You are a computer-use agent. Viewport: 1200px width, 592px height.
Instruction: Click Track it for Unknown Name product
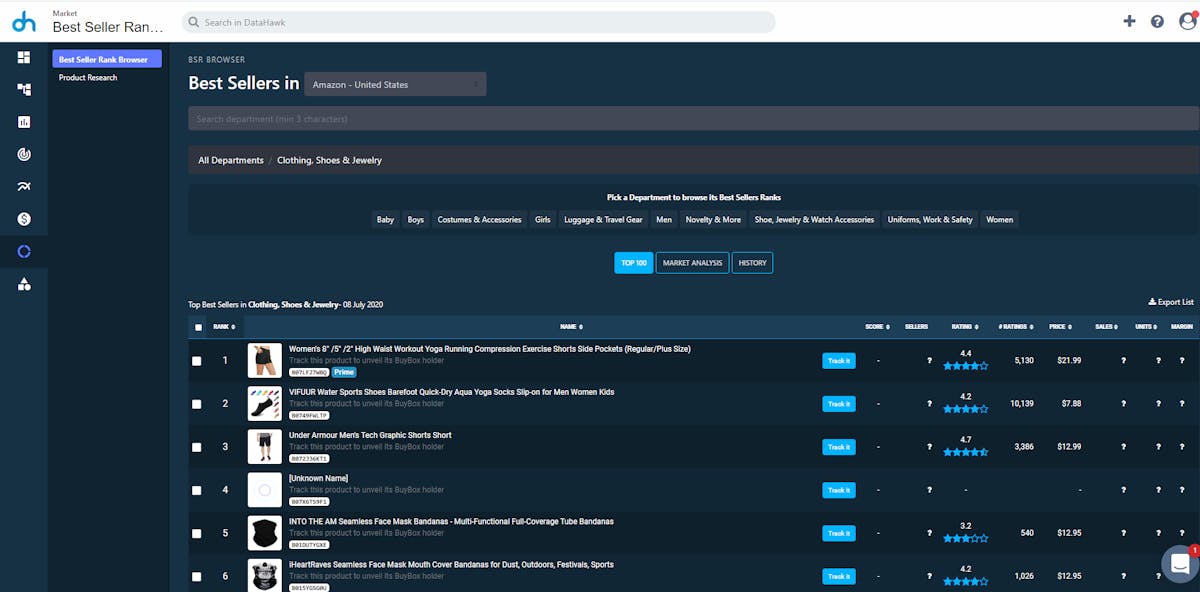point(839,490)
